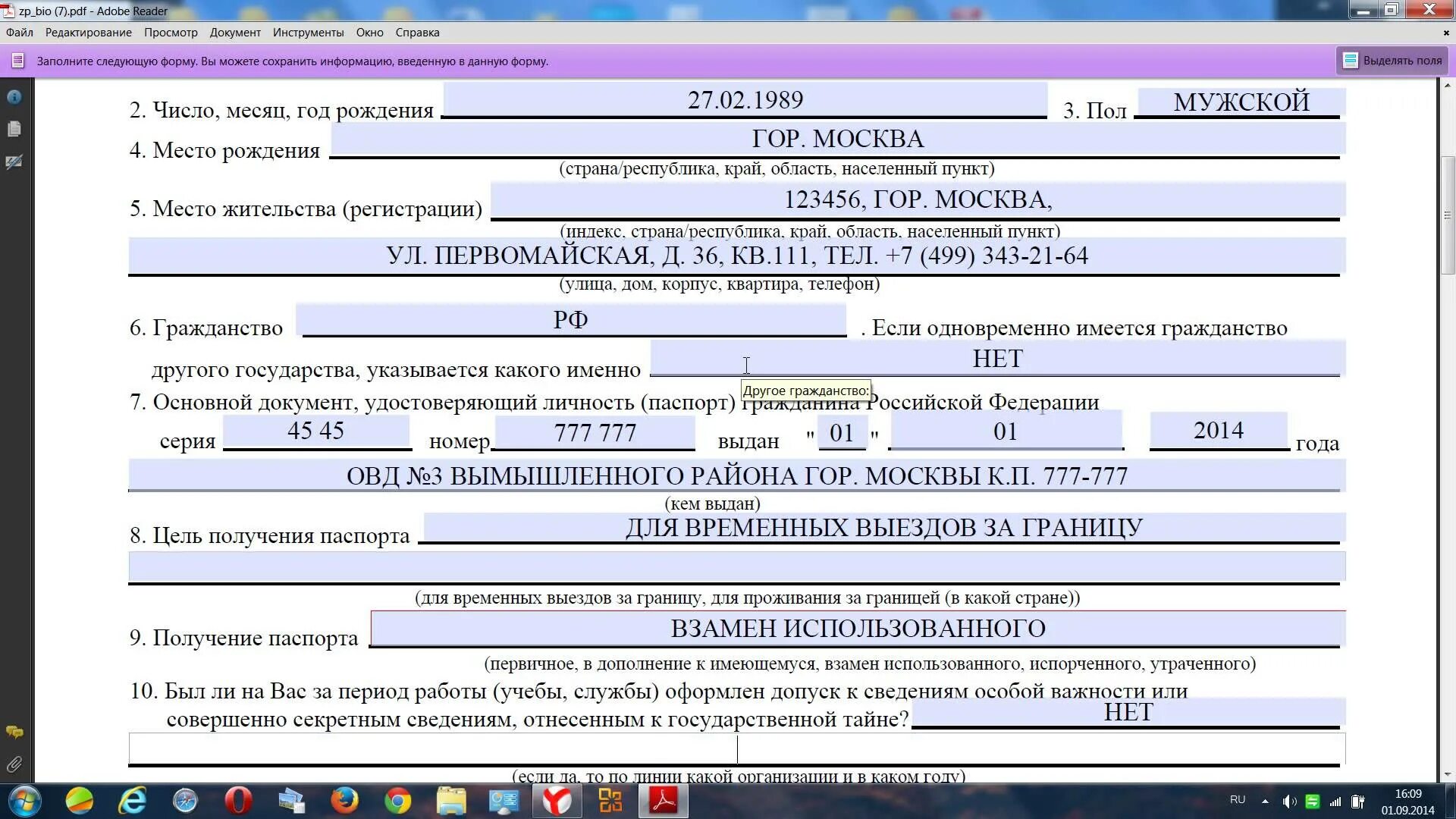Click the issue day field next to выдан

pyautogui.click(x=843, y=433)
